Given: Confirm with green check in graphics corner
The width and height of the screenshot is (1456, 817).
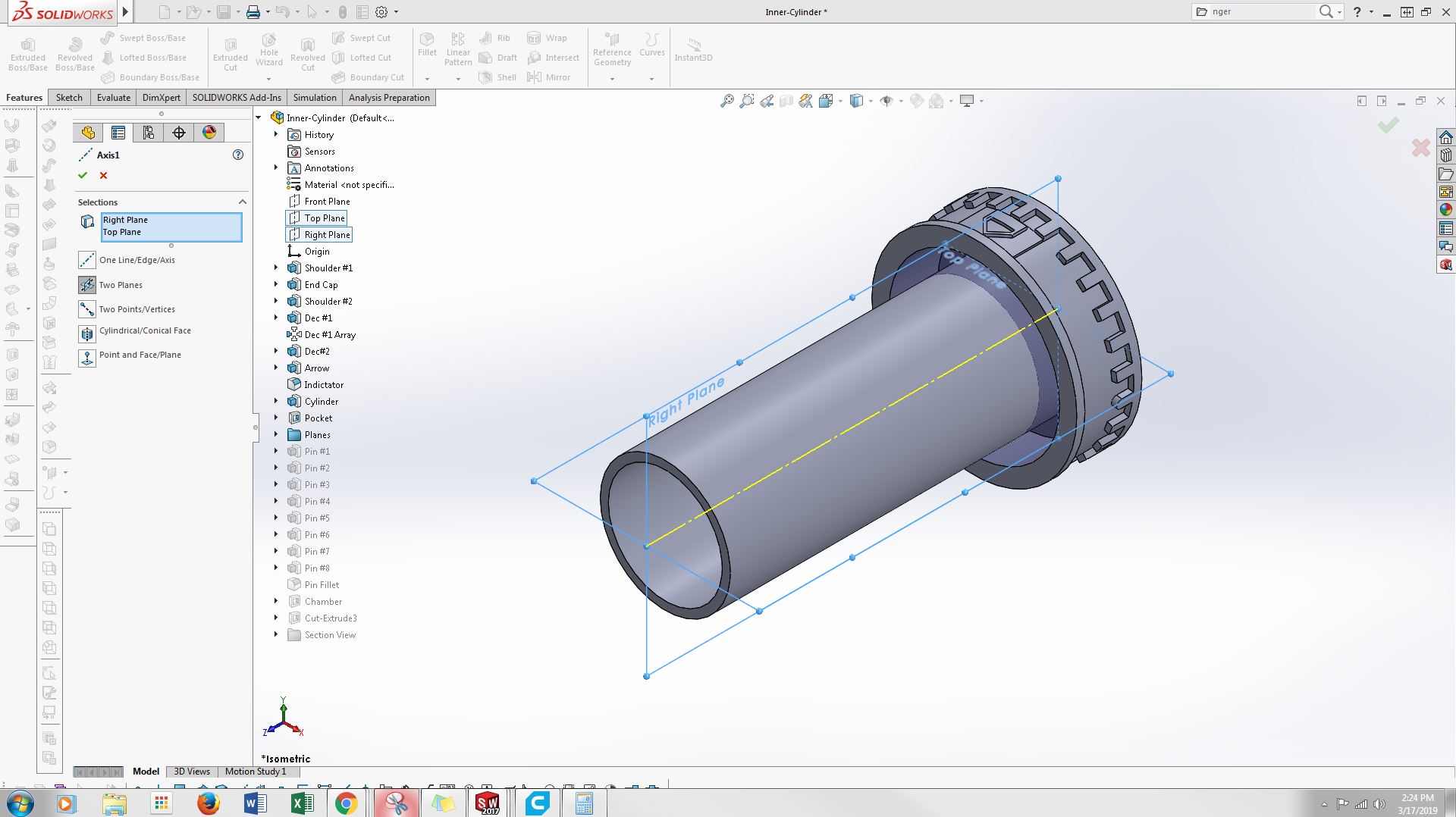Looking at the screenshot, I should (1389, 125).
